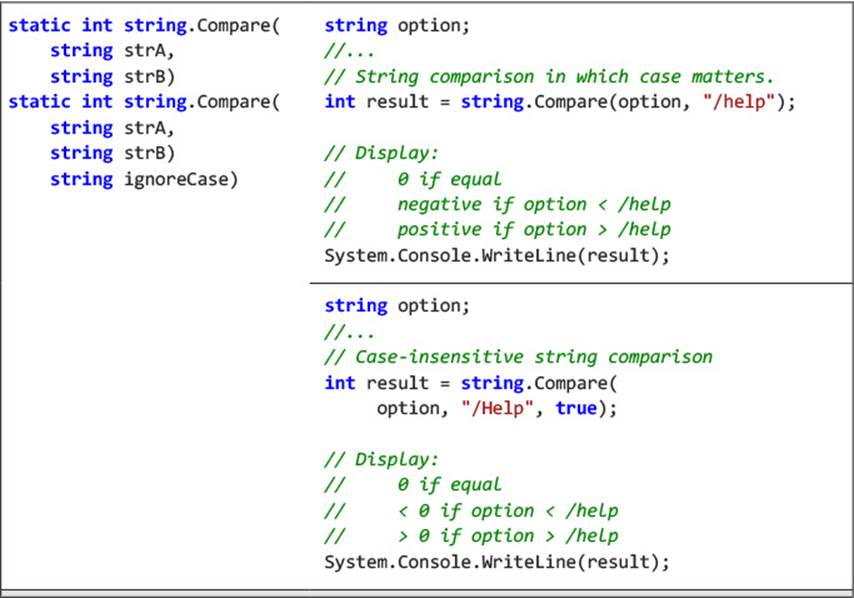The image size is (854, 598).
Task: Click second 'string option;' declaration below divider
Action: [x=397, y=306]
